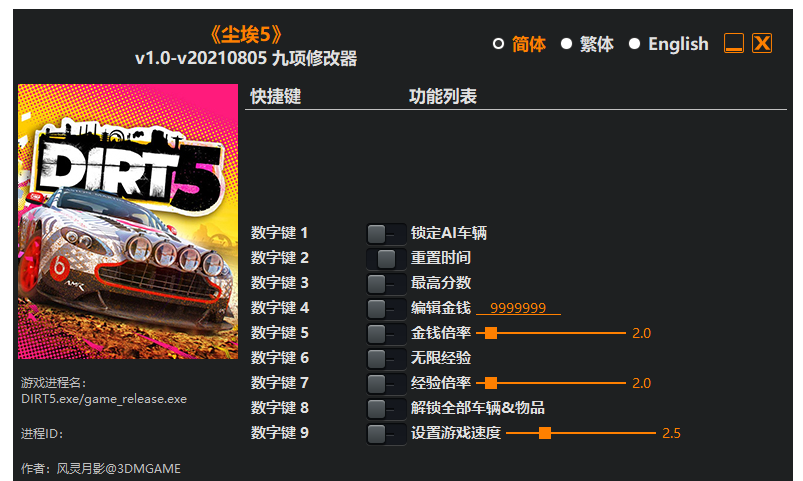Enable 解锁全部车辆&物品 switch
Screen dimensions: 803x481
pos(387,408)
